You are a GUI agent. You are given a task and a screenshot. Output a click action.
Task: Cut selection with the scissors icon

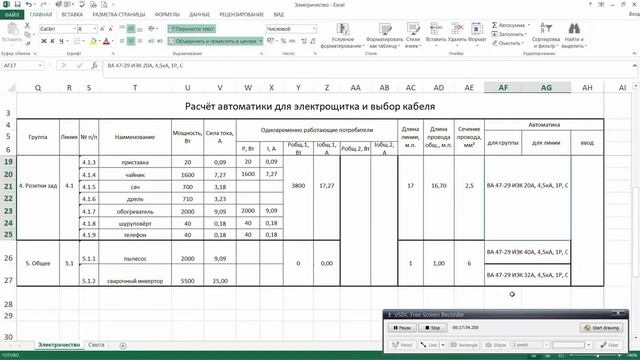pos(27,26)
